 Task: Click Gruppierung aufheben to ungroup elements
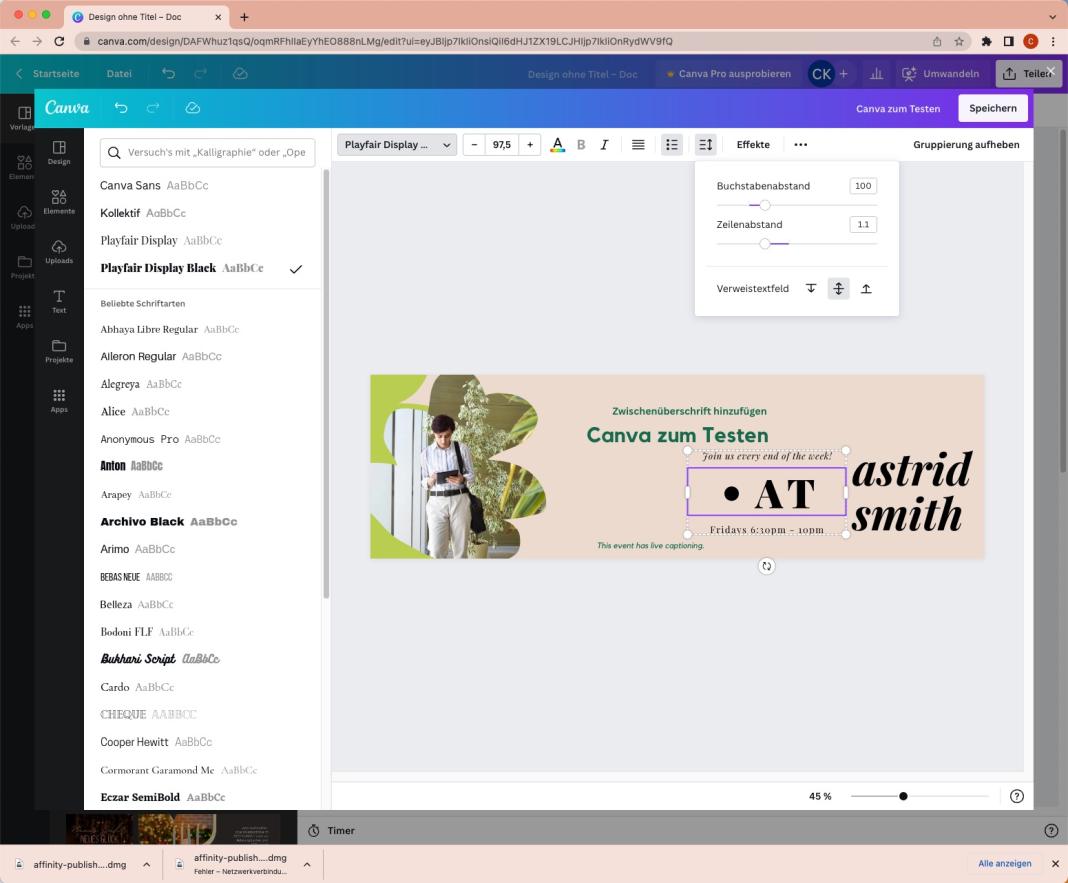tap(966, 144)
